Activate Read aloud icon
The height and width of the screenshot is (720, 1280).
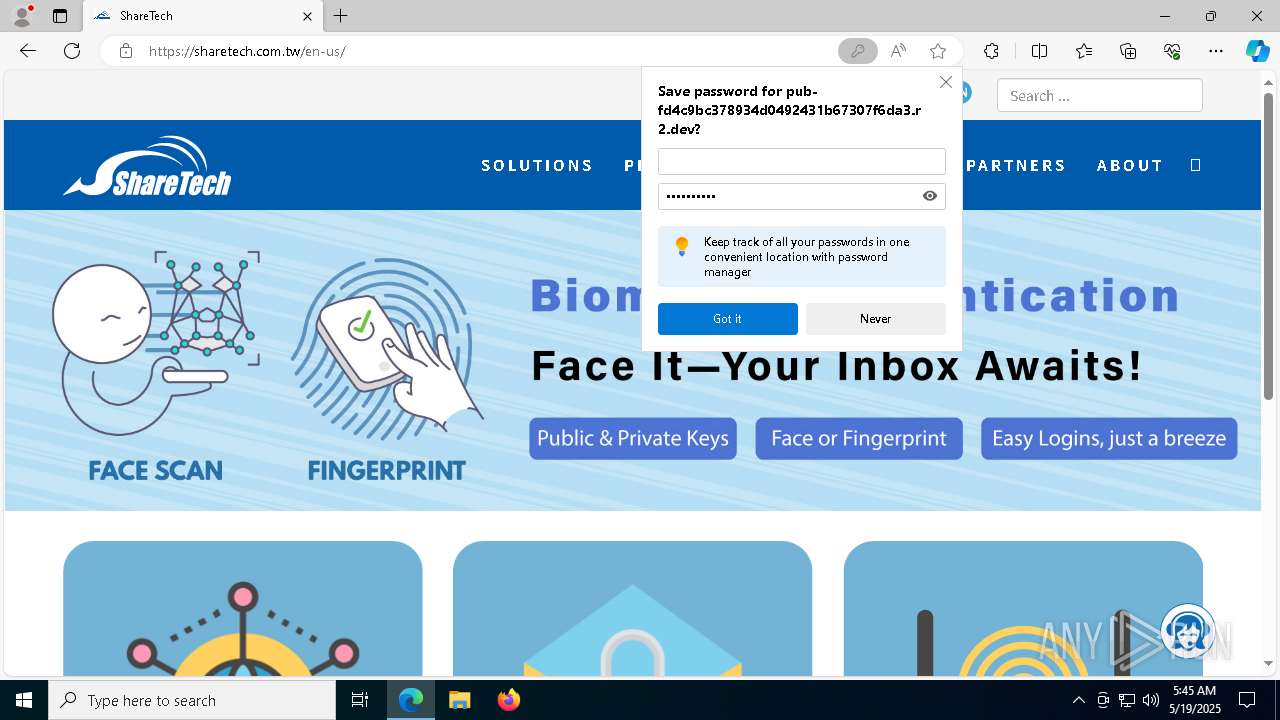tap(898, 51)
